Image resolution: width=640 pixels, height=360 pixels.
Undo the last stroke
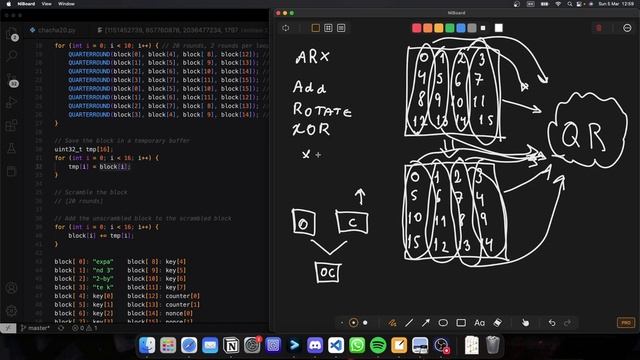[552, 323]
